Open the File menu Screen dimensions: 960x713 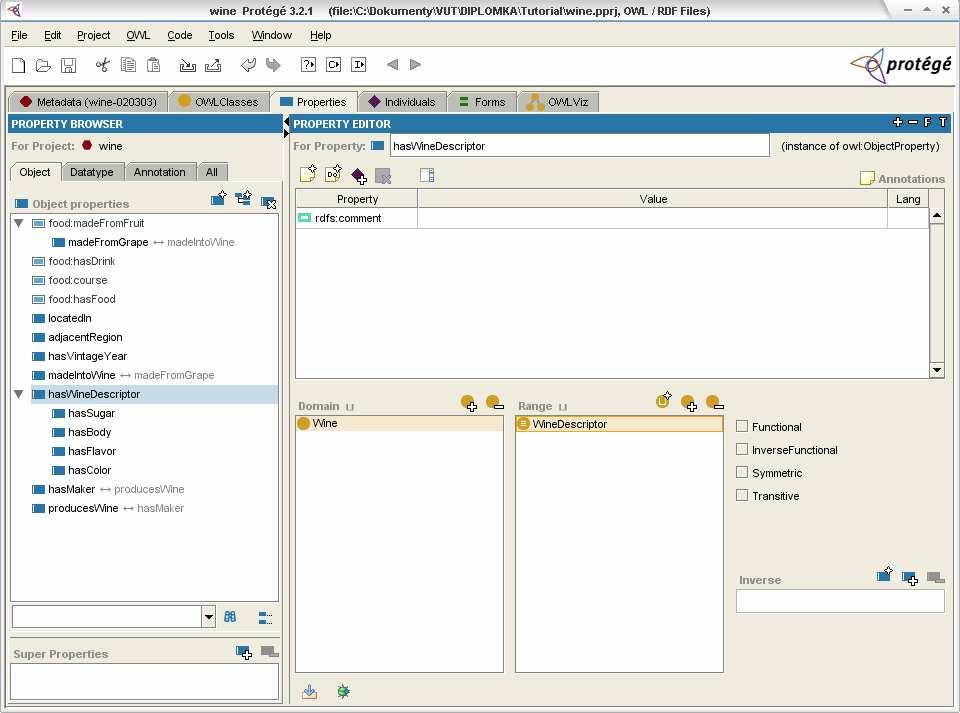coord(19,35)
